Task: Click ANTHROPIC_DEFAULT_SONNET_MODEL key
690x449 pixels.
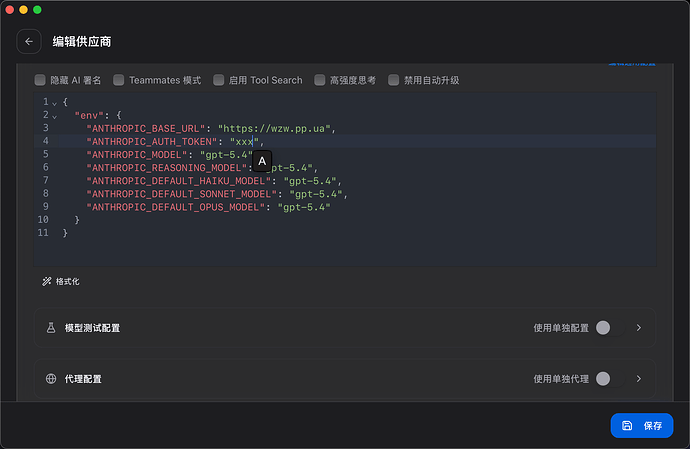Action: (182, 194)
